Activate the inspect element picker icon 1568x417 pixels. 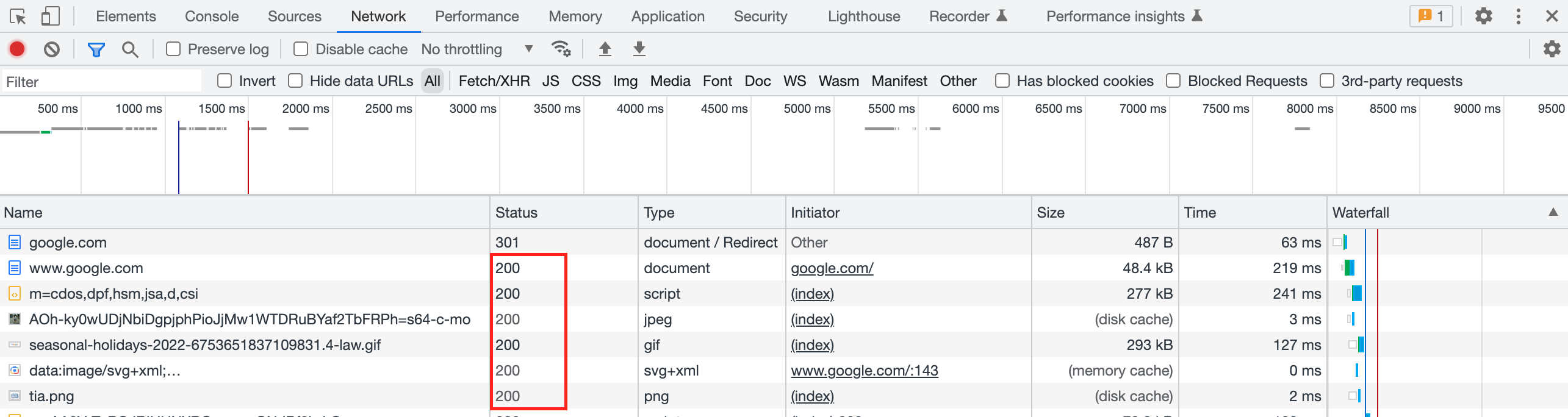click(x=18, y=16)
